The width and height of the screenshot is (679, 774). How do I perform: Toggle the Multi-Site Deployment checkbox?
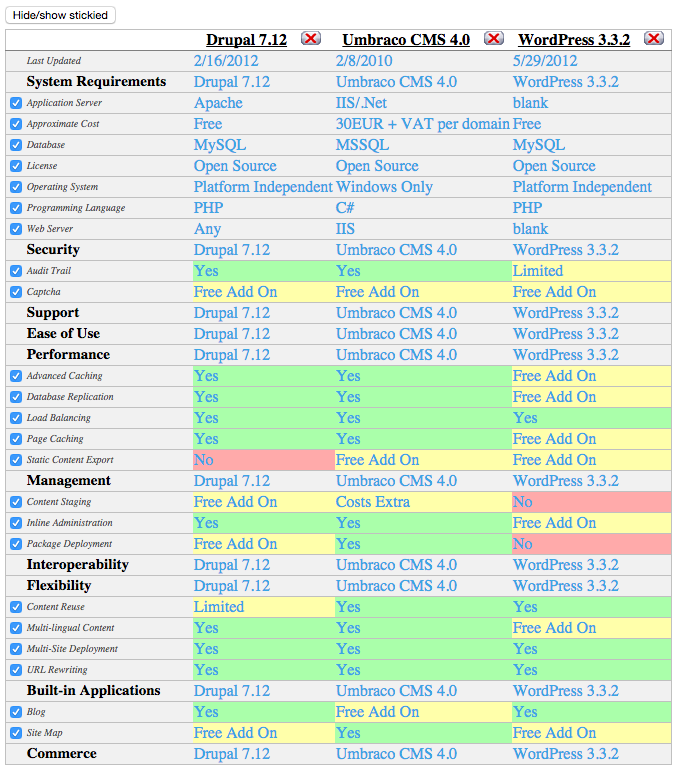click(x=16, y=649)
